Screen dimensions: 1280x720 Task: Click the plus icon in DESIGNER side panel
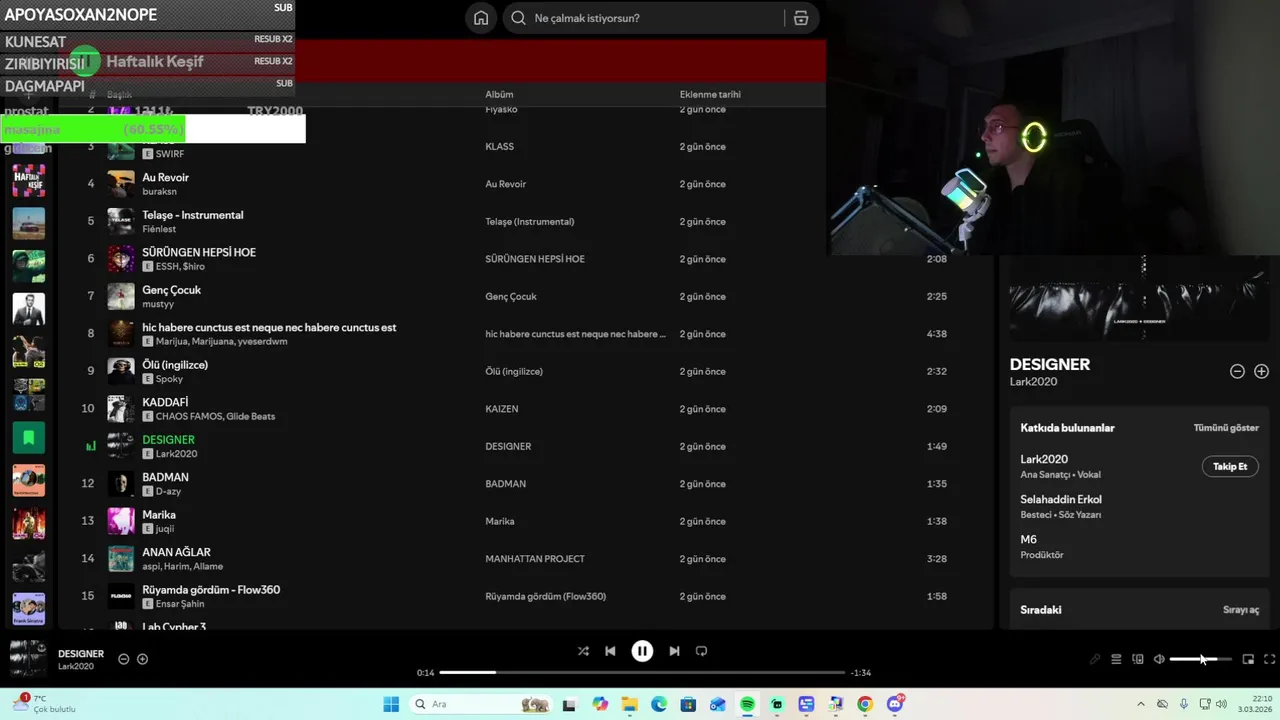tap(1262, 371)
